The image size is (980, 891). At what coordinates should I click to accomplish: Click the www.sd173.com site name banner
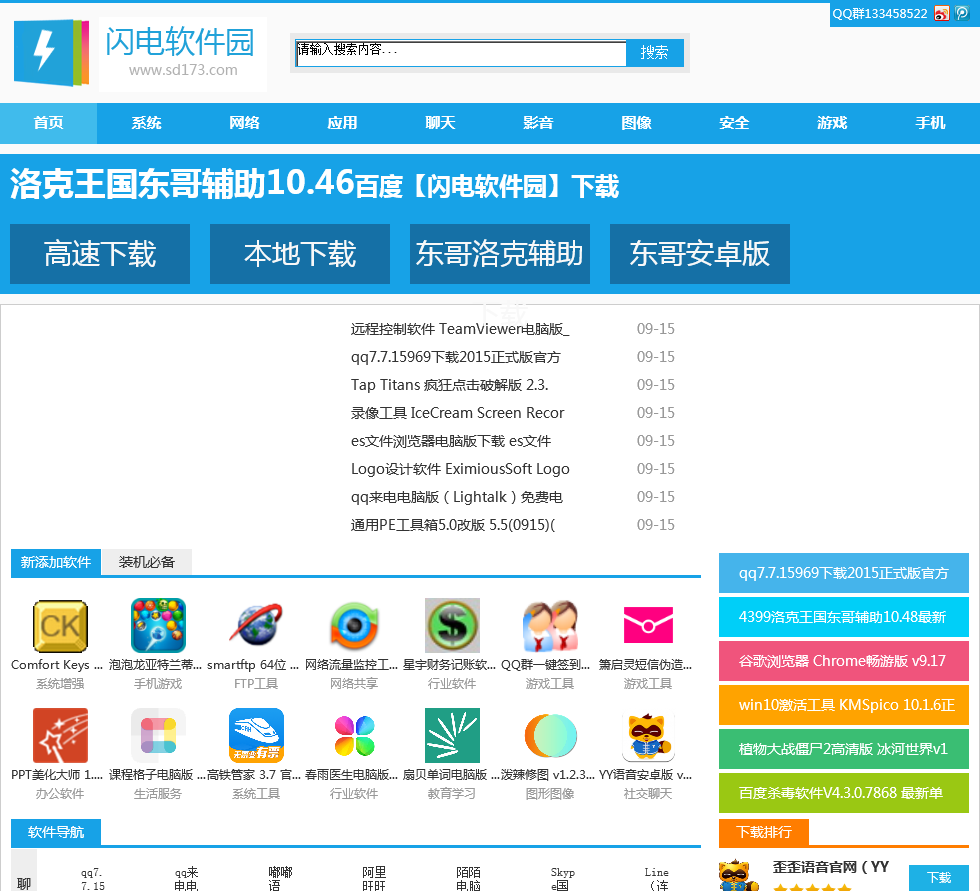click(x=182, y=55)
